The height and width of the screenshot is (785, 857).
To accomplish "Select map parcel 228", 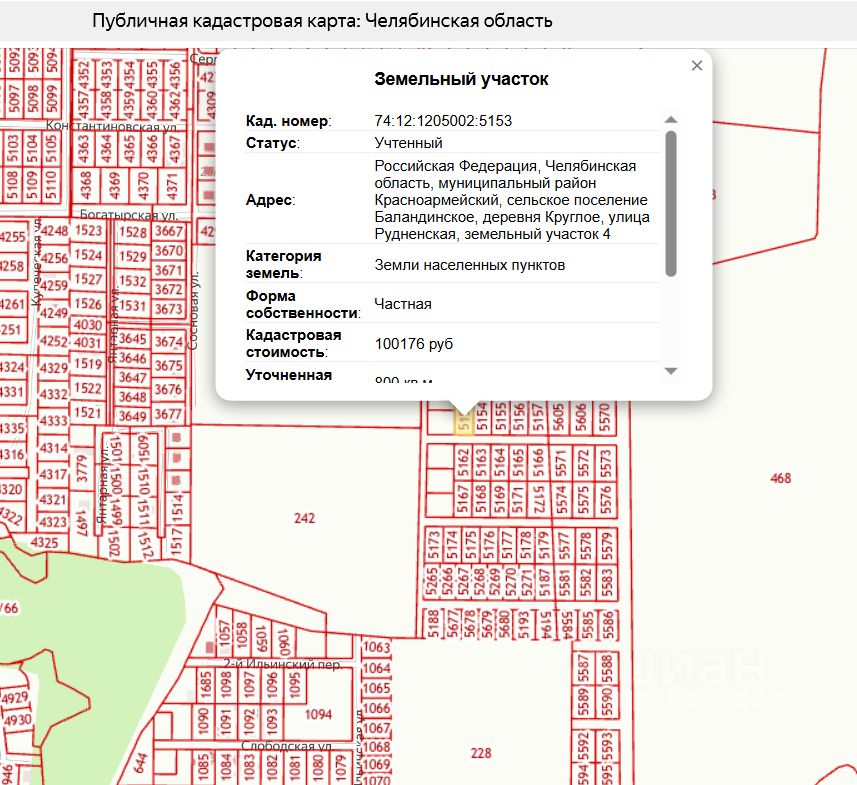I will point(481,753).
